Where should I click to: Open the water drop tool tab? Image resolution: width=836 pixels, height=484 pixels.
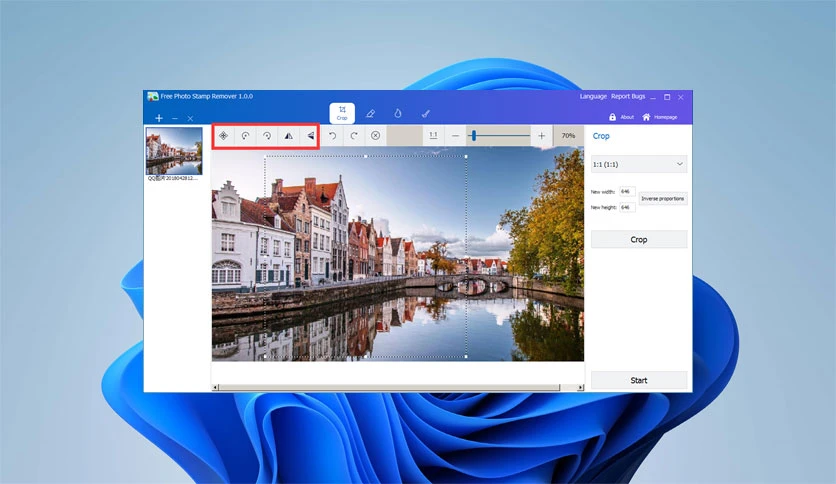(398, 114)
